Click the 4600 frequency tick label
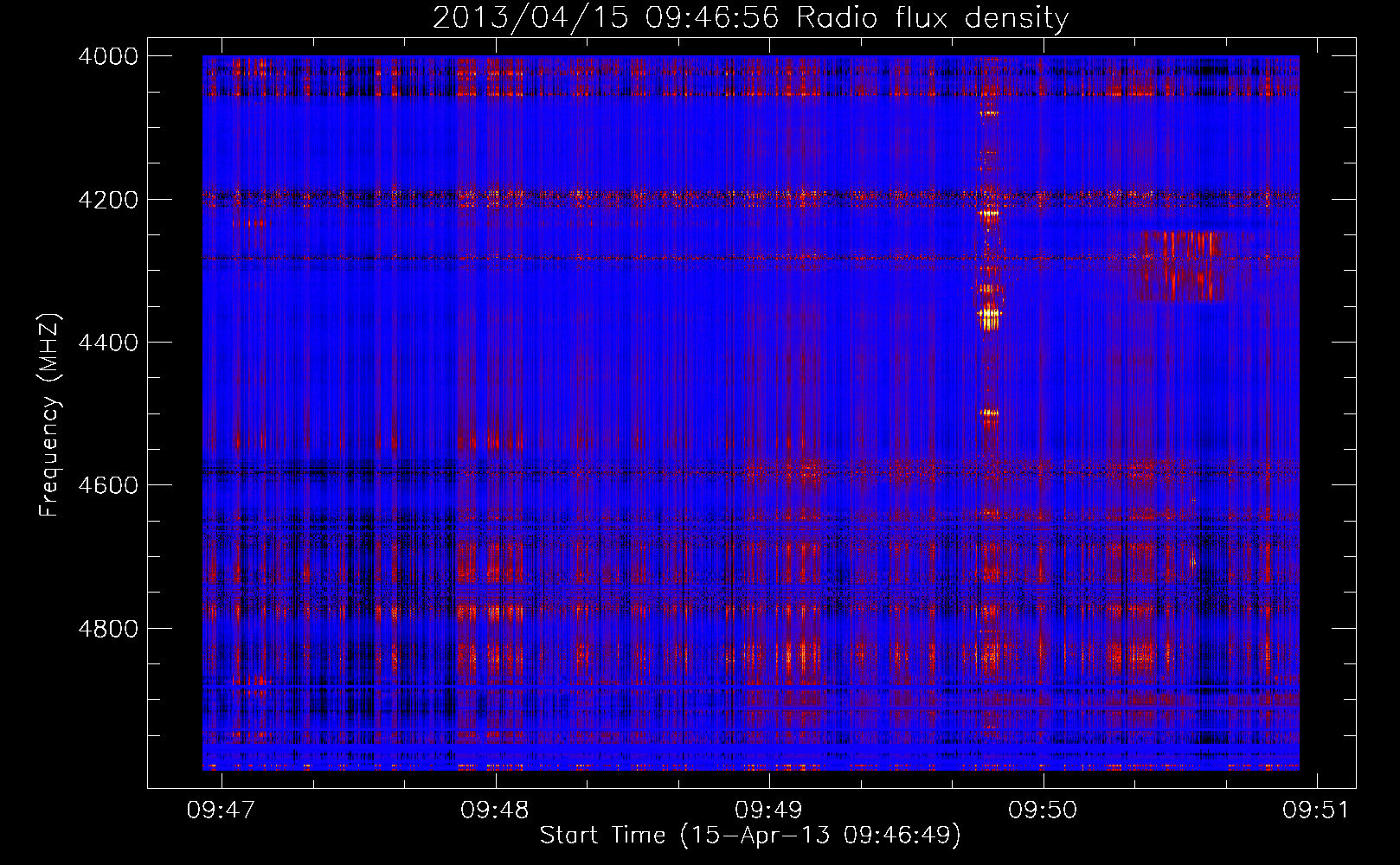 (108, 485)
